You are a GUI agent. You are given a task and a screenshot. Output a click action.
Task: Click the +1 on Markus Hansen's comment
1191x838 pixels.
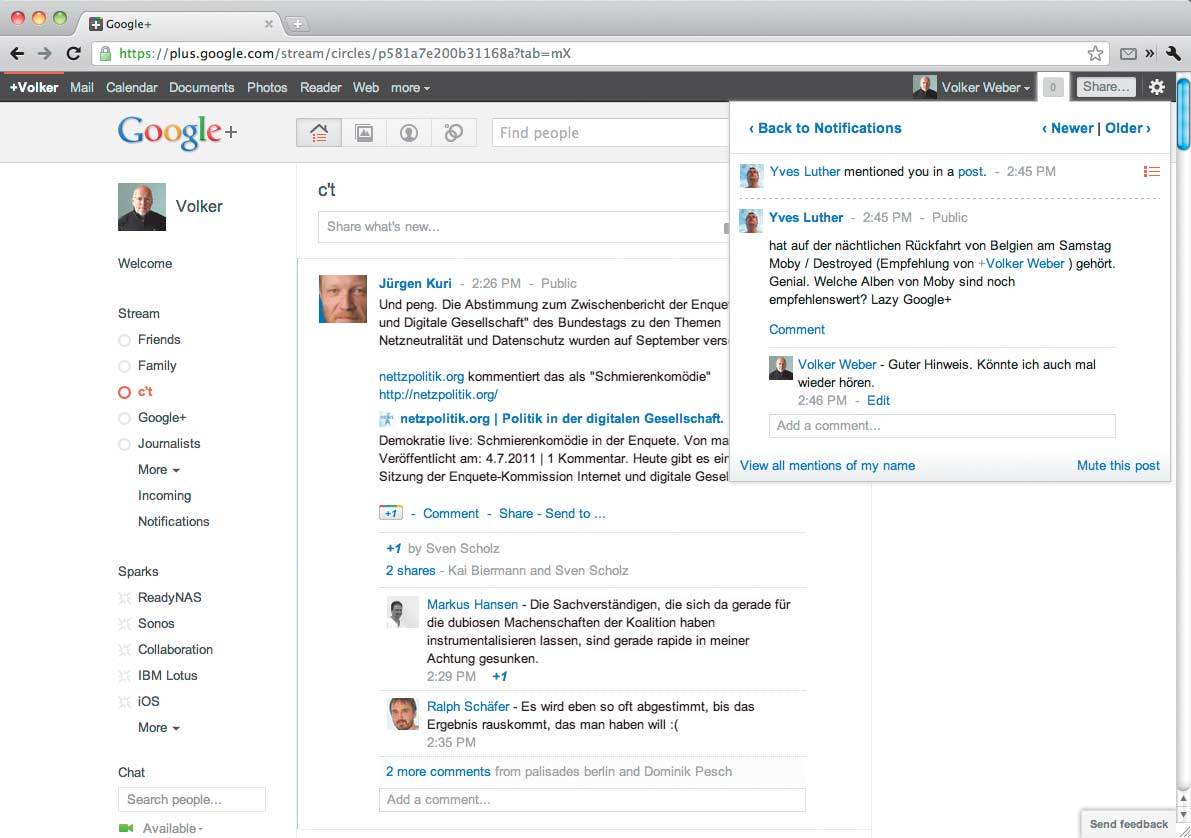(x=499, y=676)
